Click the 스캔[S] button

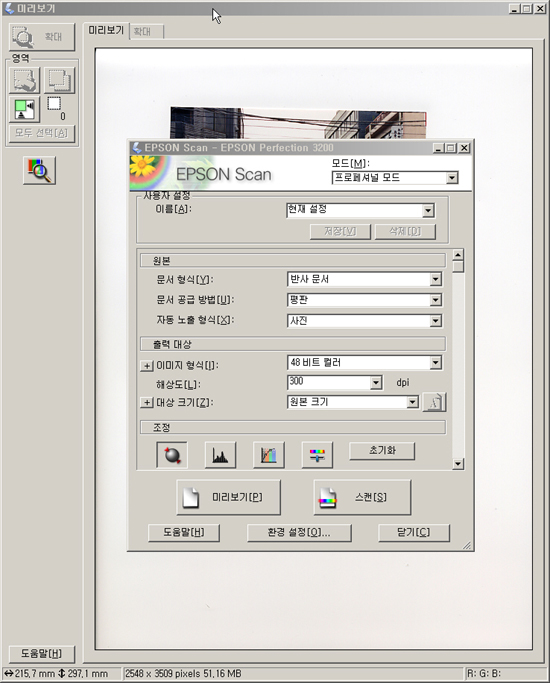click(362, 497)
